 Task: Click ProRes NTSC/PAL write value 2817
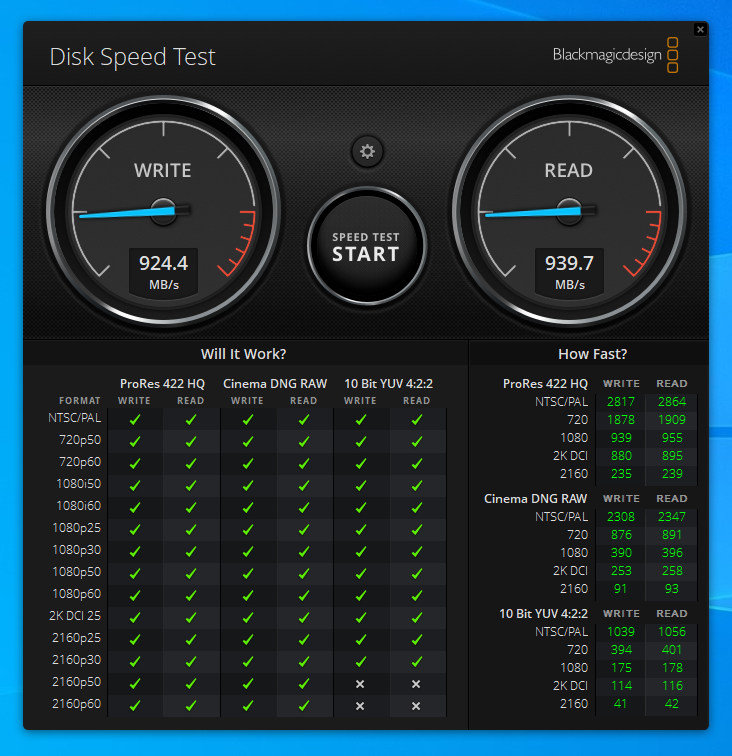[621, 402]
